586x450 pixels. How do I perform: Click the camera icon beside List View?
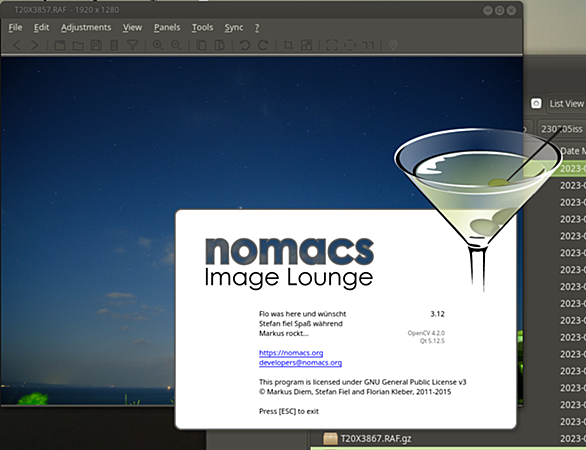pyautogui.click(x=536, y=104)
